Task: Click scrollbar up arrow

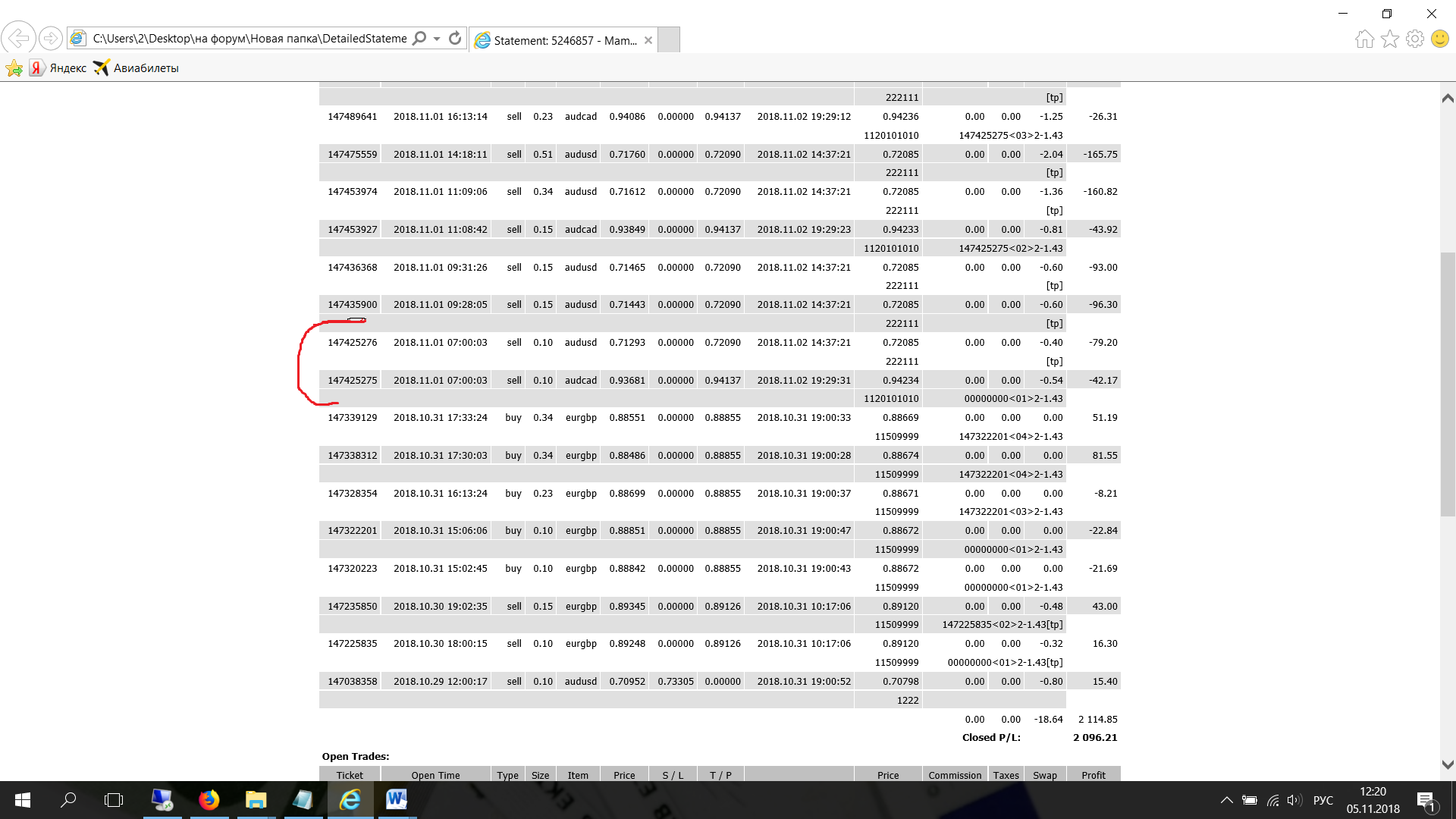Action: click(x=1448, y=98)
